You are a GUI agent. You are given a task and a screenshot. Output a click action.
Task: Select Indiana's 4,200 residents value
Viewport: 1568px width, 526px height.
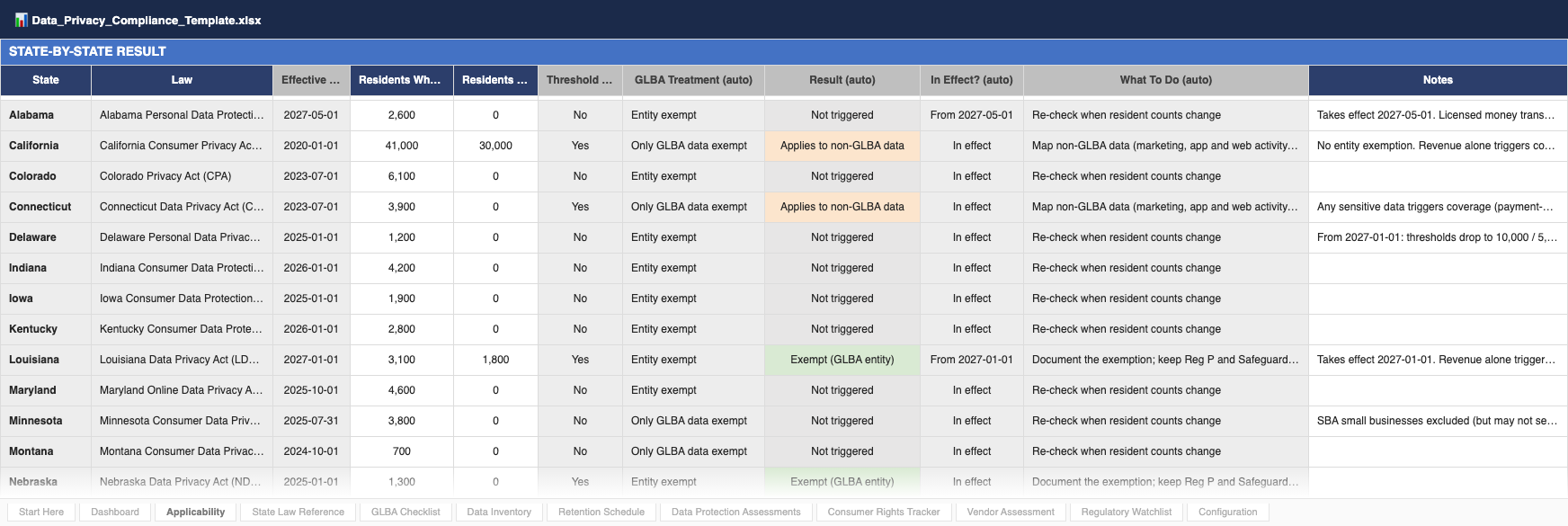pos(401,268)
